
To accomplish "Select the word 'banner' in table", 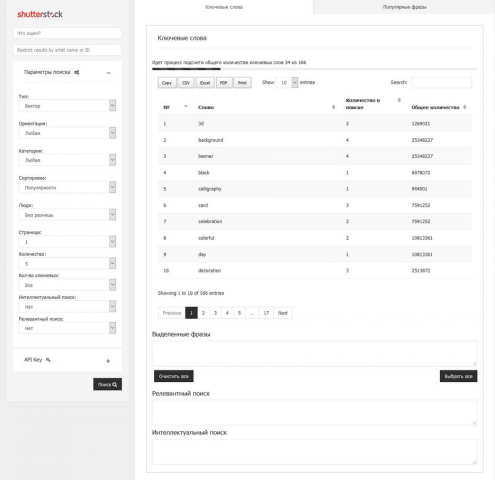I will click(x=206, y=156).
